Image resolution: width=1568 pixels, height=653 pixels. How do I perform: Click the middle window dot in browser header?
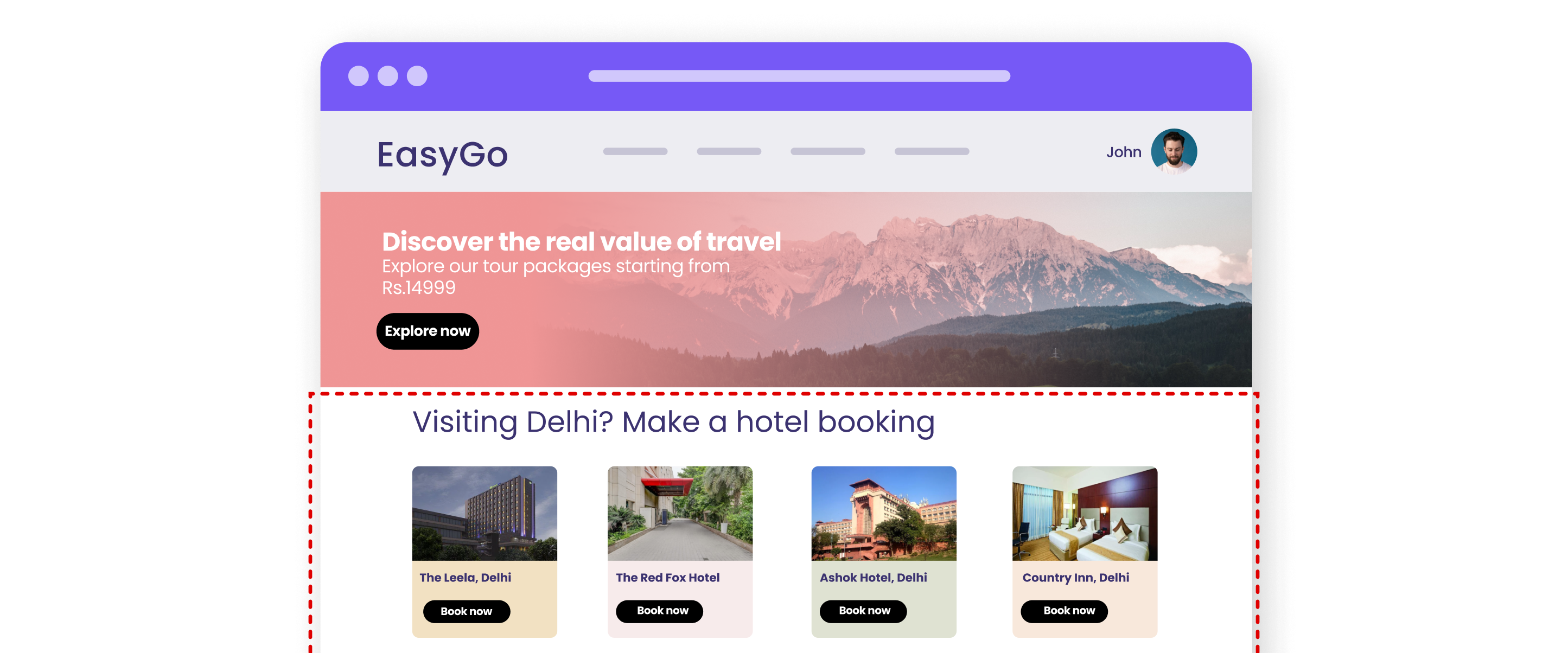coord(388,76)
